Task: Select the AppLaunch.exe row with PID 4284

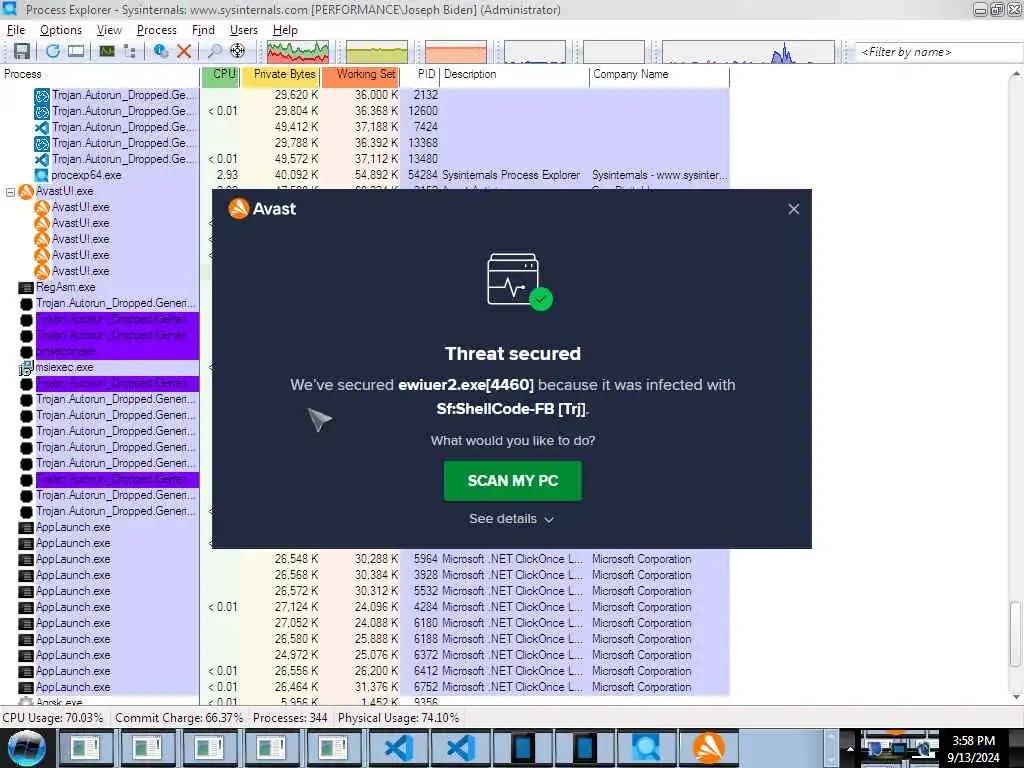Action: [364, 607]
